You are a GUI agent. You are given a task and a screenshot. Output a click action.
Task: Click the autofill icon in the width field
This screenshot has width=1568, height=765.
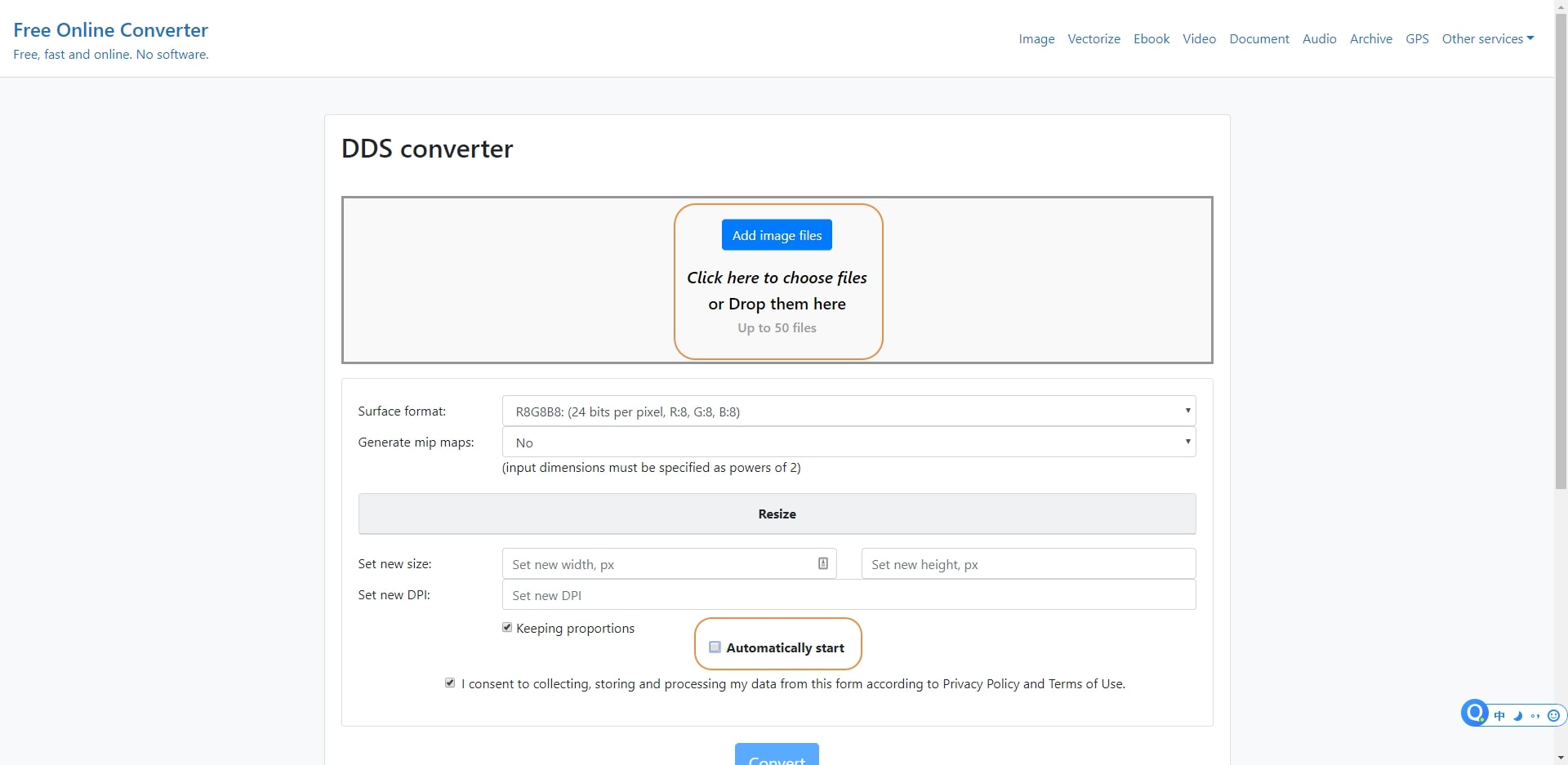(823, 563)
